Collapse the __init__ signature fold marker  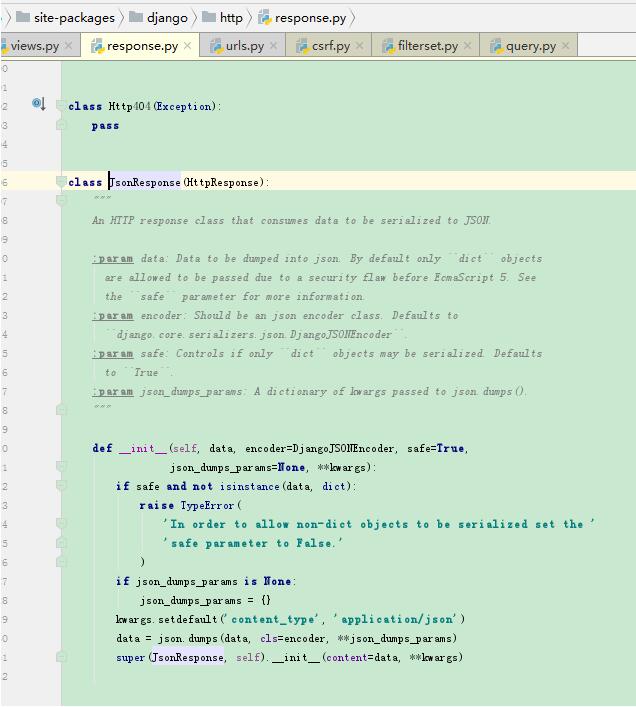pos(61,467)
